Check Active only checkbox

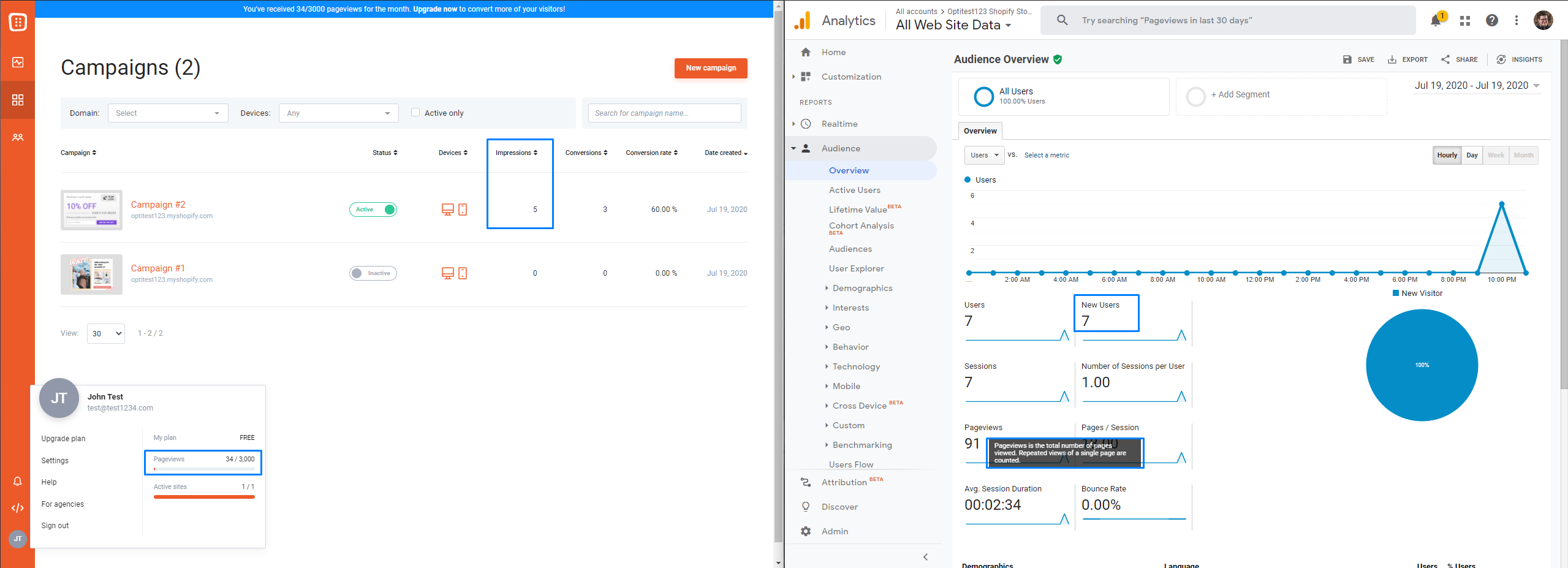(415, 112)
